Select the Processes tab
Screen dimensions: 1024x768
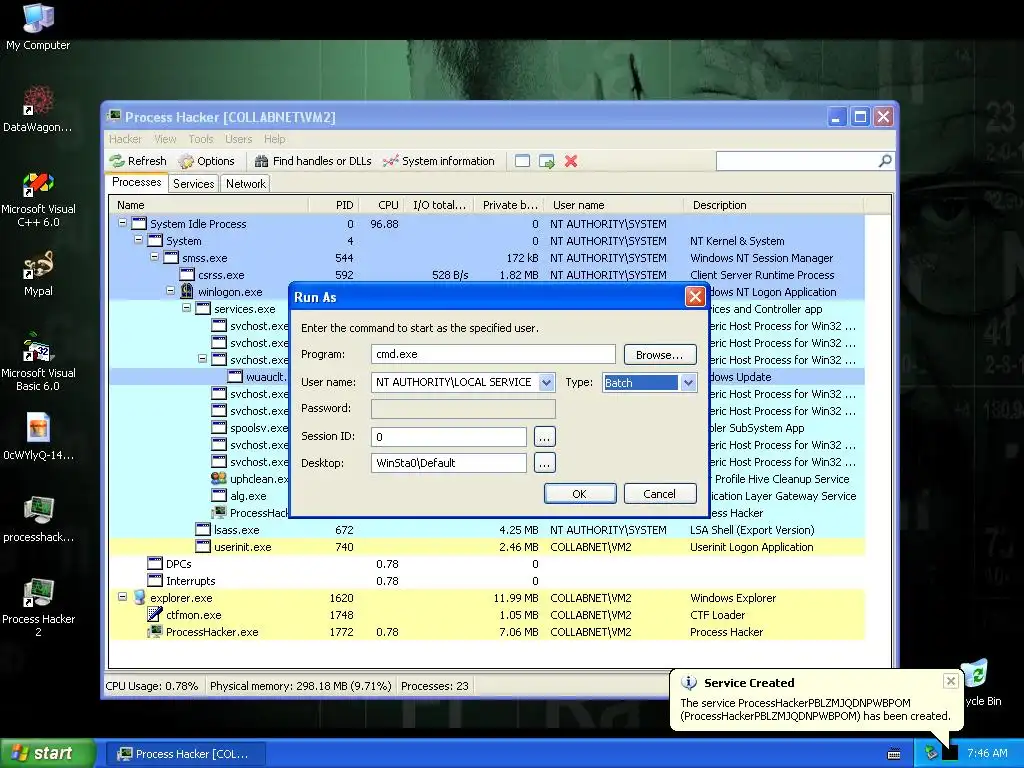pyautogui.click(x=136, y=182)
